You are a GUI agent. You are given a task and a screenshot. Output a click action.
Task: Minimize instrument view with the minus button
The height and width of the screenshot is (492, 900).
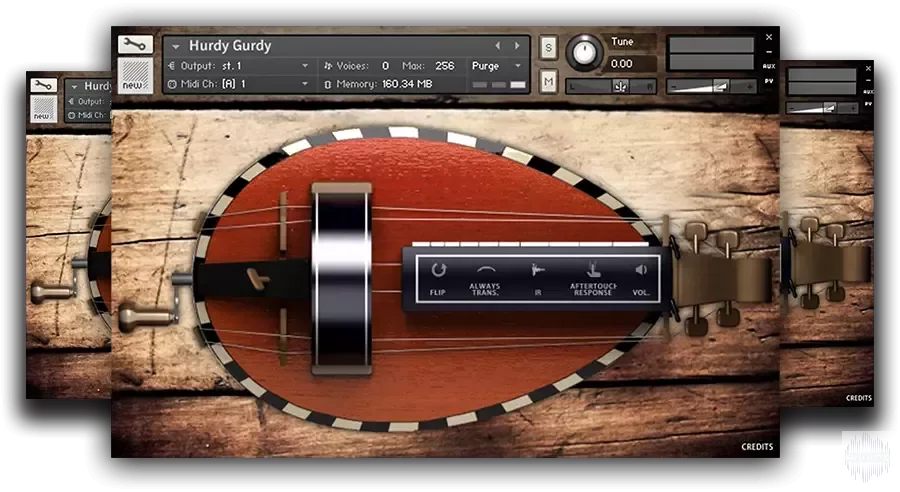[x=769, y=52]
